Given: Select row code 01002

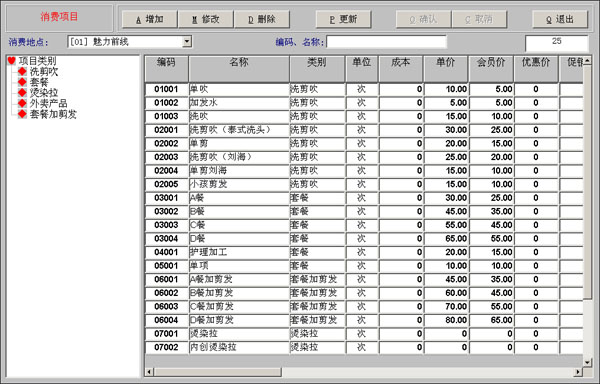Looking at the screenshot, I should pyautogui.click(x=166, y=103).
